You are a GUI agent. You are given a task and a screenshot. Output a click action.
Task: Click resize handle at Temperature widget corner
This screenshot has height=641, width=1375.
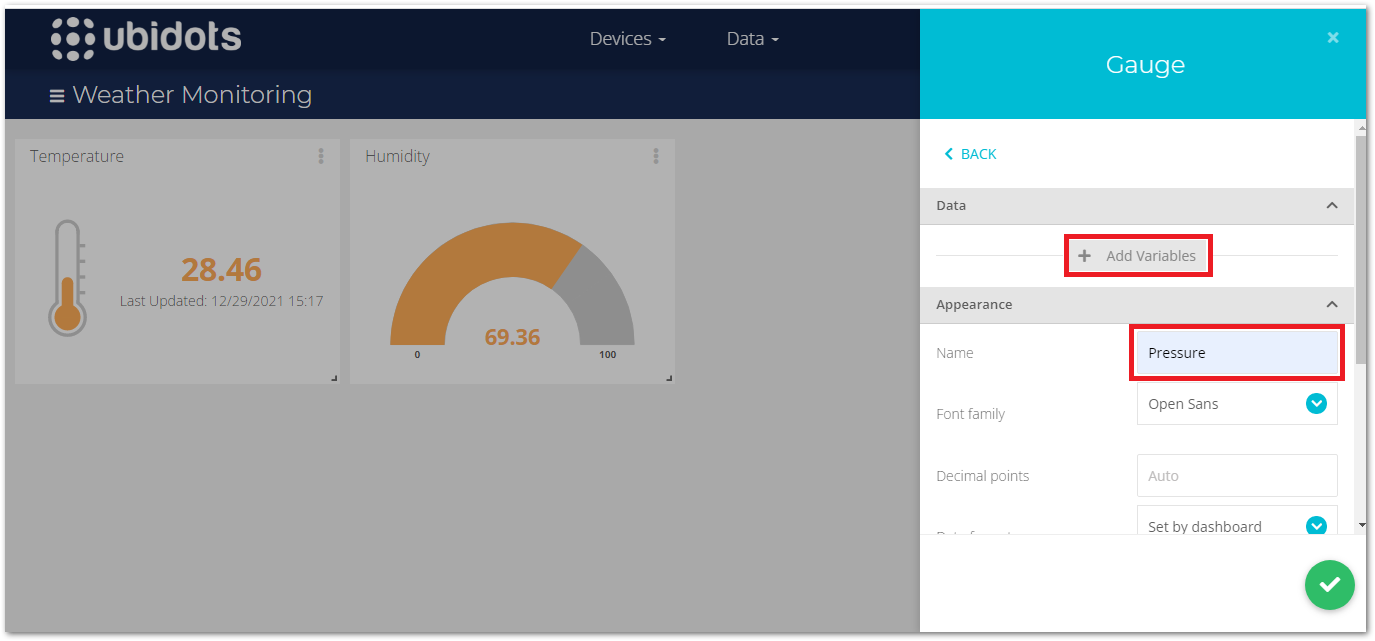334,378
